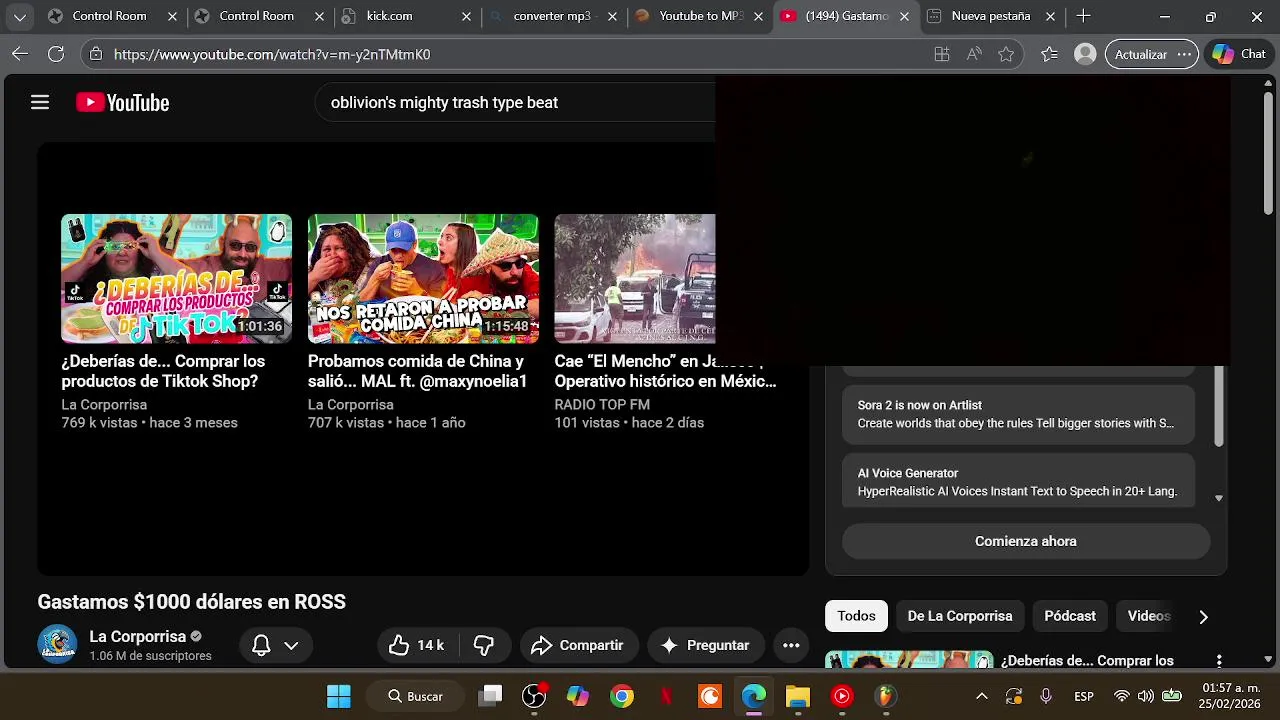Screen dimensions: 1280x720
Task: Open the Edge add-to-apps icon in the address bar
Action: pyautogui.click(x=941, y=54)
